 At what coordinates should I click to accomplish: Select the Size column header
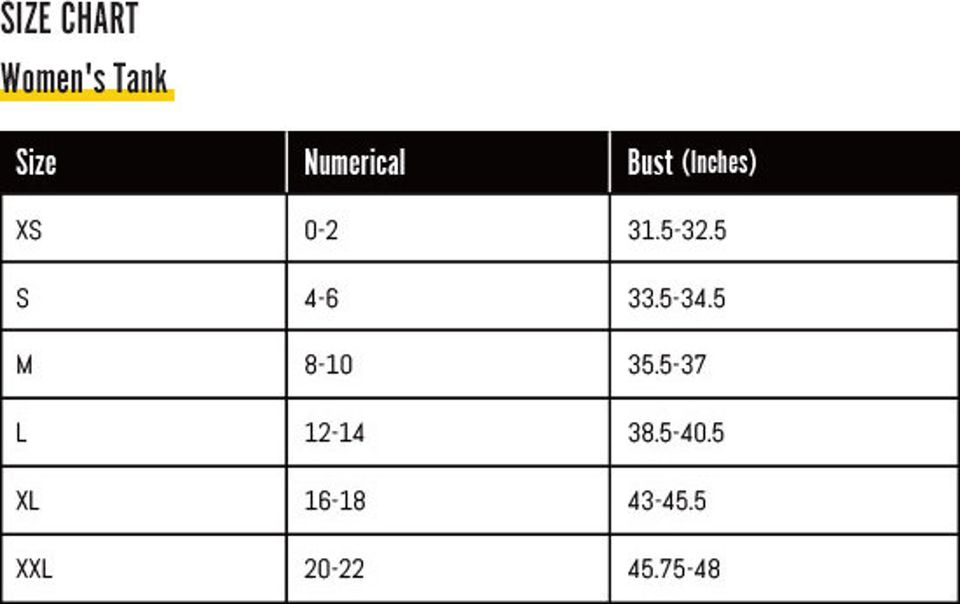coord(36,162)
